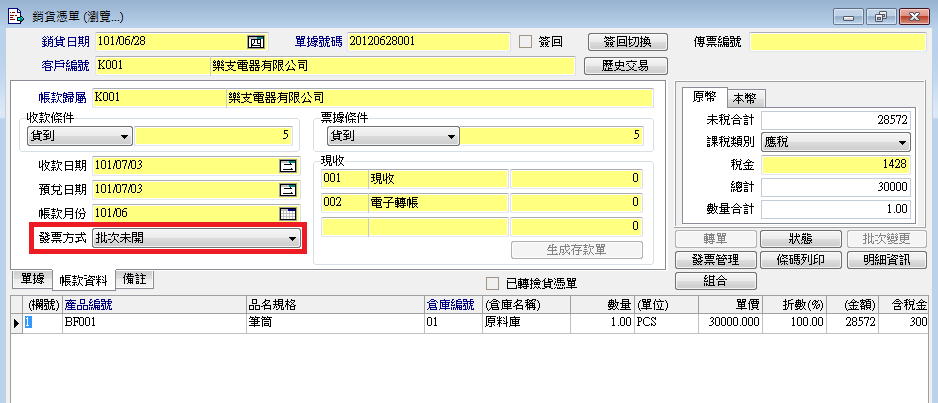Open the 帳款月份 calendar icon
Image resolution: width=938 pixels, height=403 pixels.
pos(288,213)
